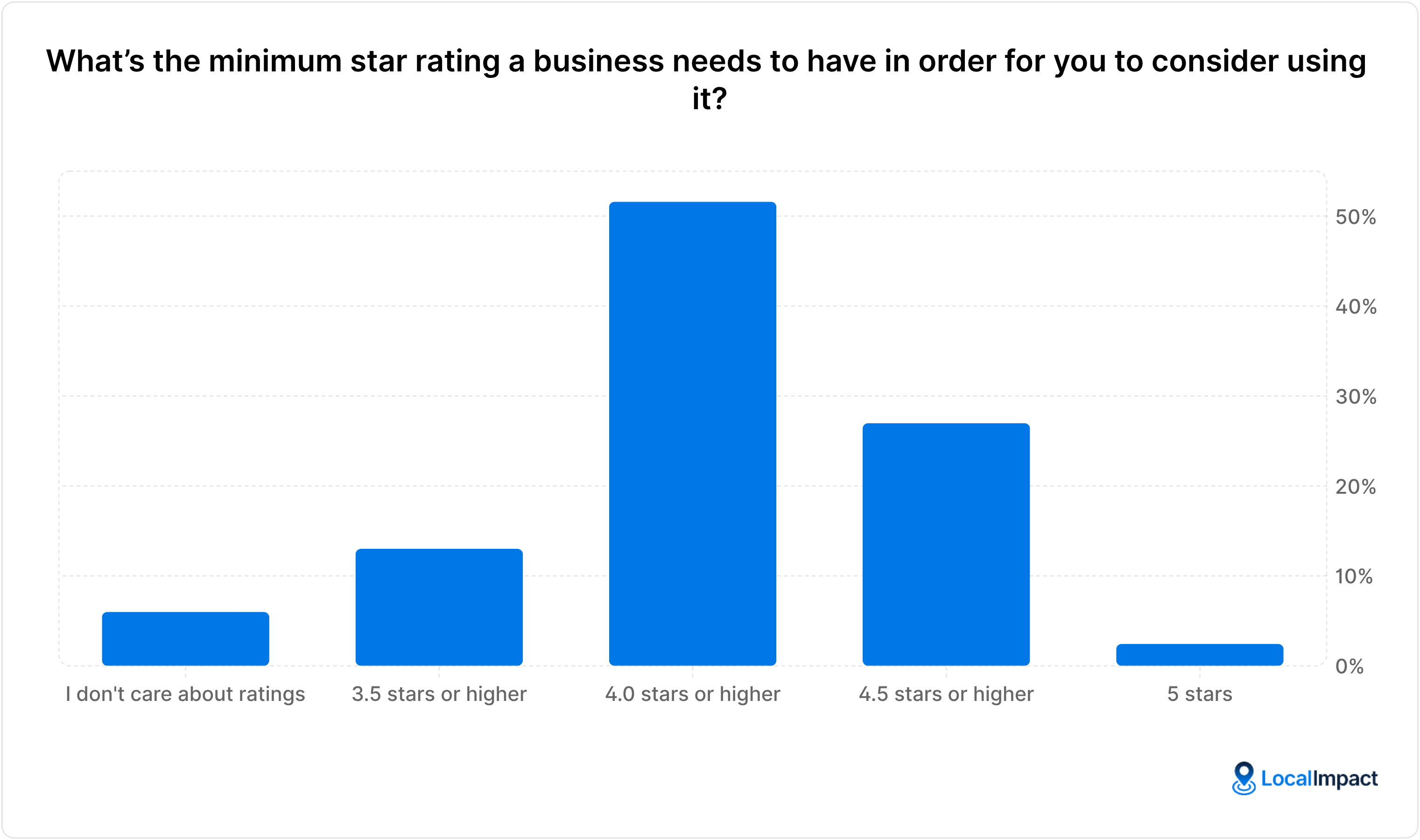This screenshot has width=1420, height=840.
Task: Click the 50% y-axis label
Action: point(1356,217)
